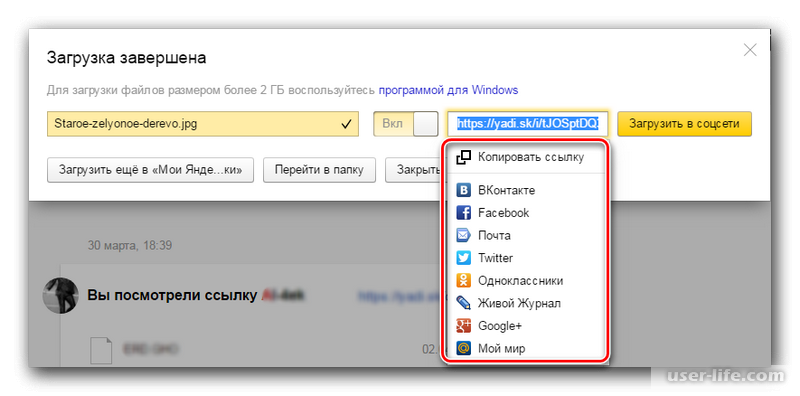800x396 pixels.
Task: Click the Staroe-zelyonoe-derevo.jpg file name
Action: click(x=126, y=124)
